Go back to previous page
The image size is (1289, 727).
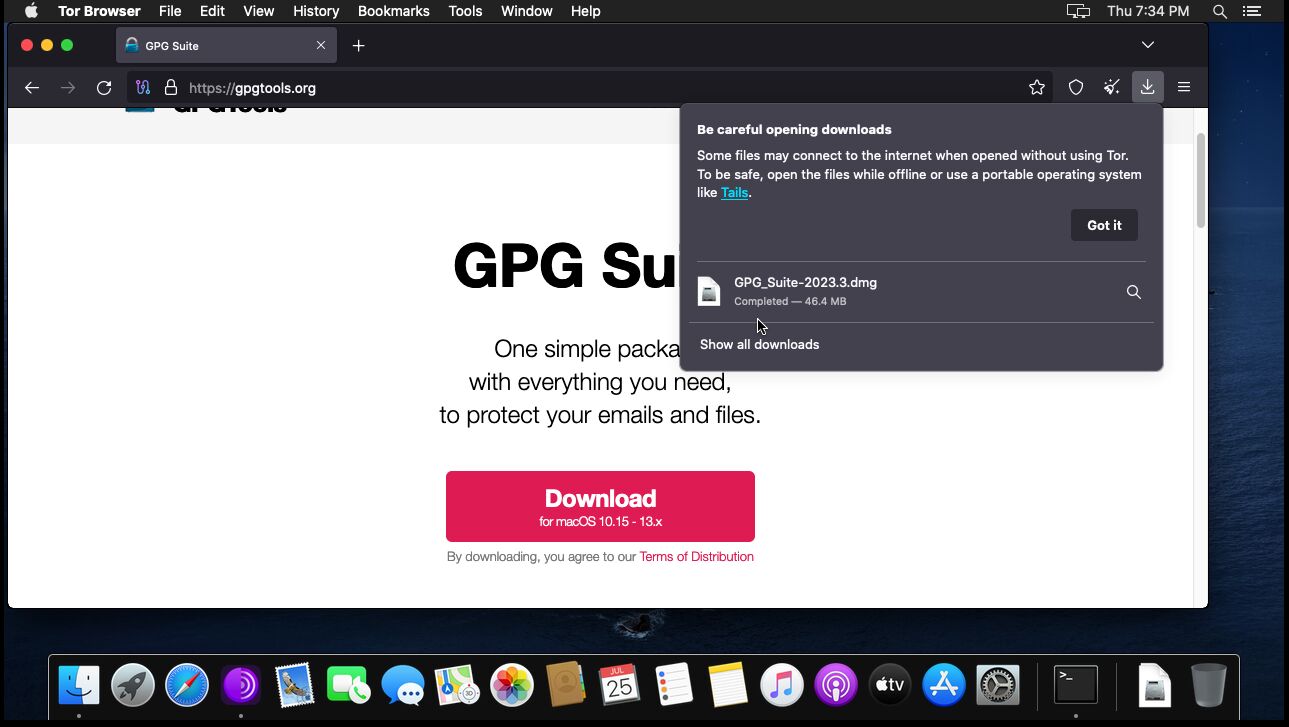click(x=32, y=88)
